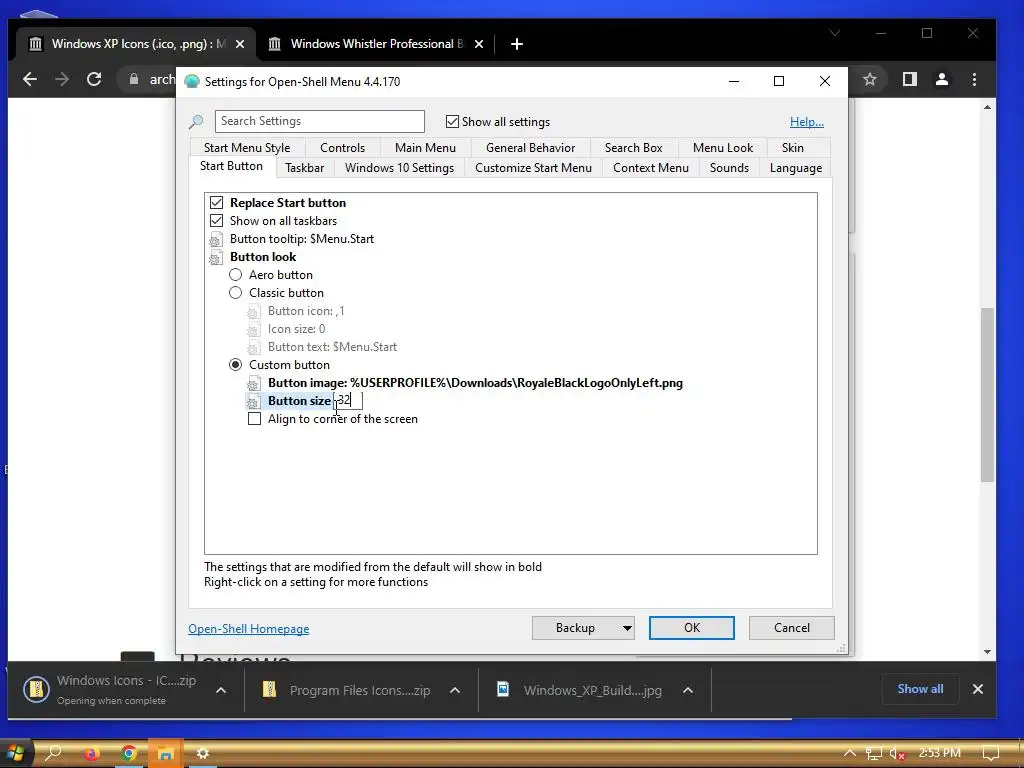The width and height of the screenshot is (1024, 768).
Task: Expand Windows_XP_Build jpg download options
Action: coord(688,690)
